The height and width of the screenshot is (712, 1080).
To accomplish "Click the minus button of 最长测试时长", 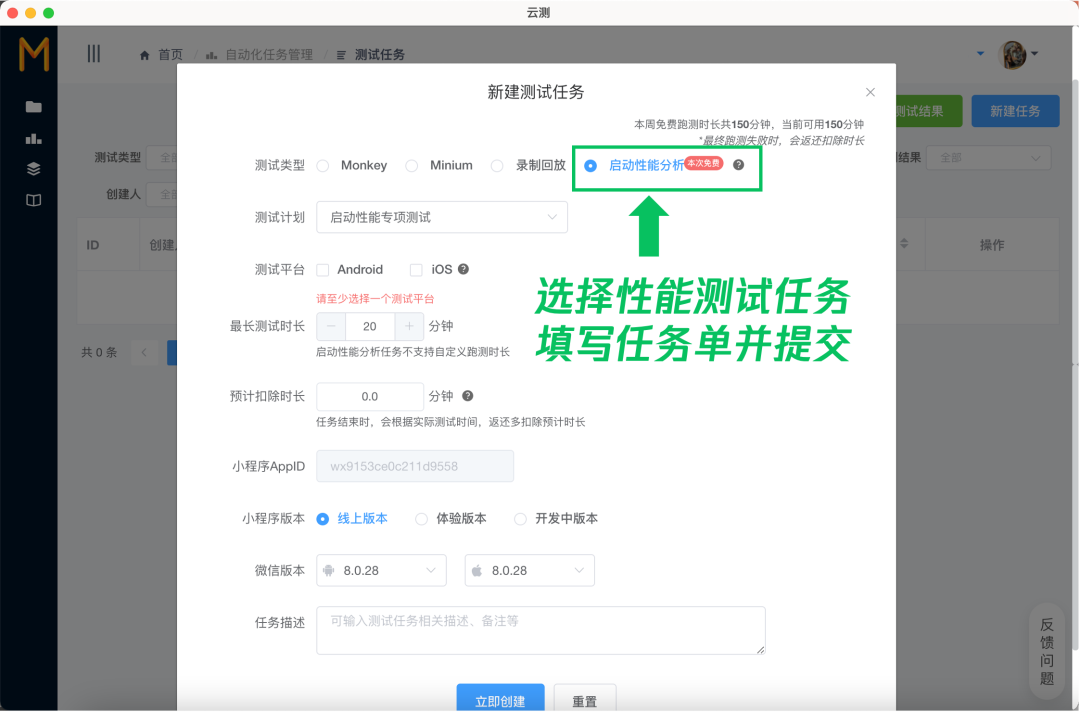I will coord(331,326).
